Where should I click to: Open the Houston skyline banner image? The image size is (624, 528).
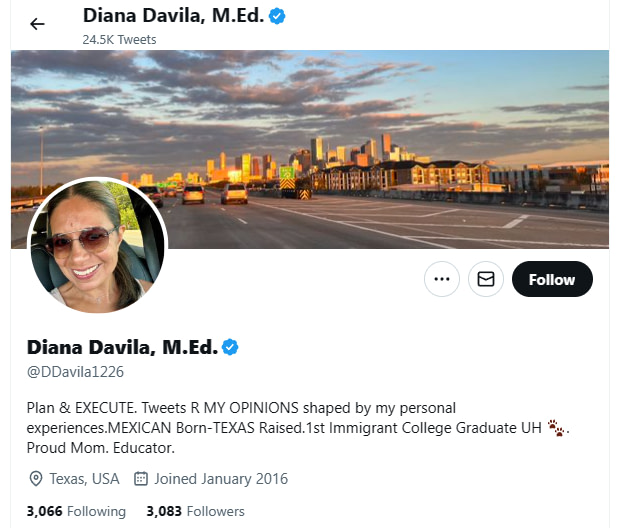click(310, 149)
